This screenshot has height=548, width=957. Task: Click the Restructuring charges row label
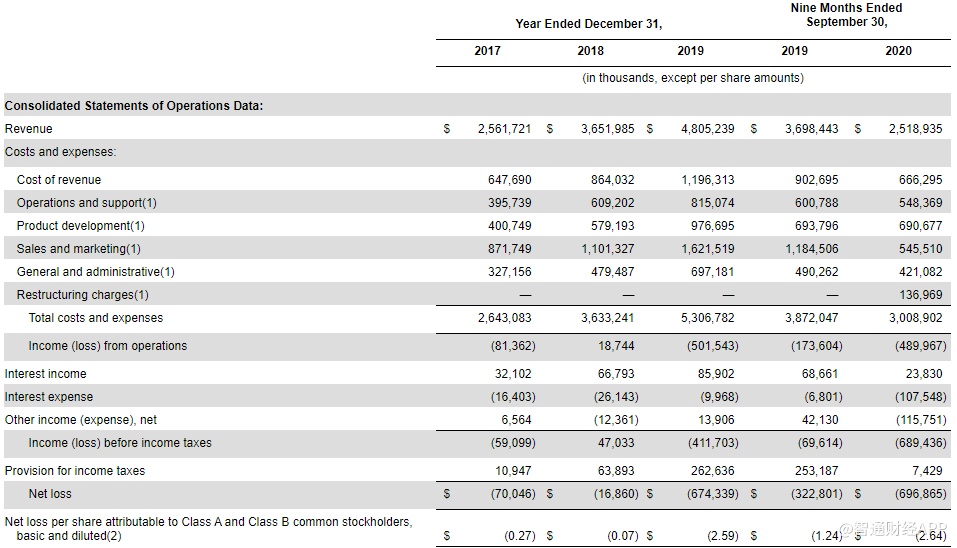coord(82,295)
